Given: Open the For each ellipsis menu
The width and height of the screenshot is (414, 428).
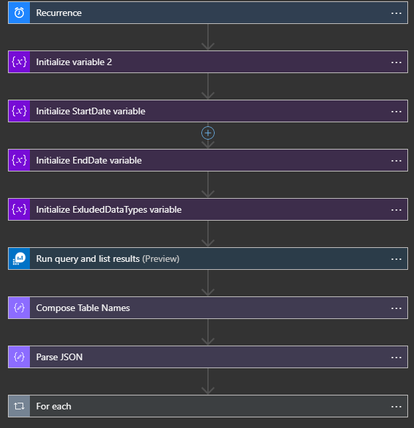Looking at the screenshot, I should coord(396,407).
